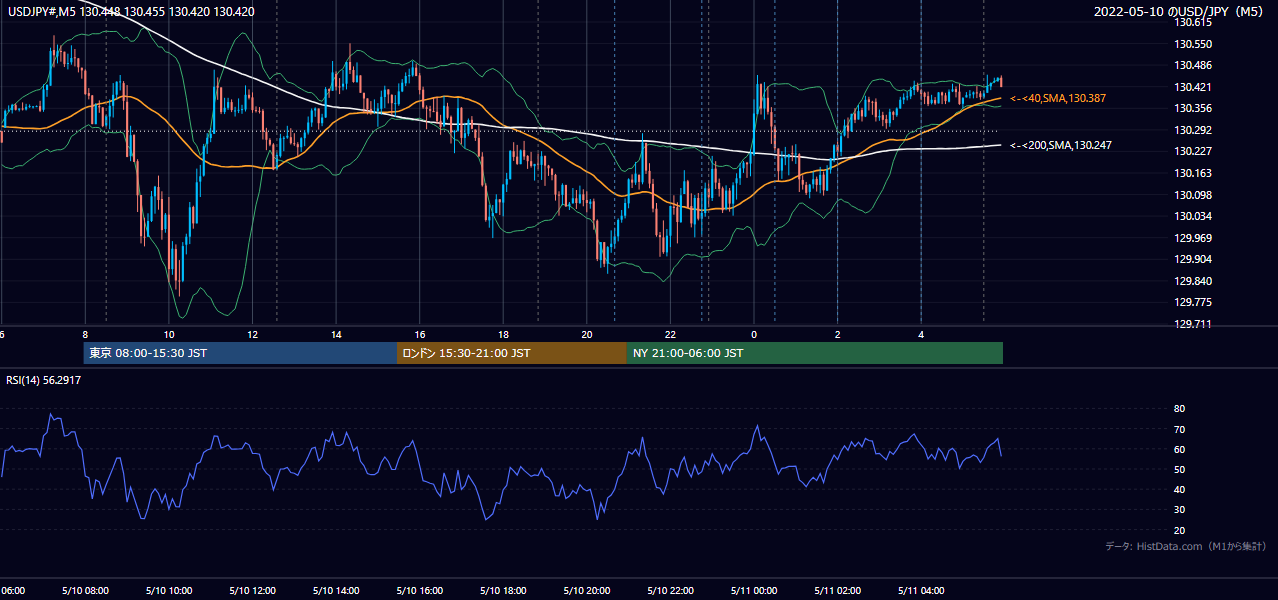The width and height of the screenshot is (1278, 600).
Task: Select the London session bar ロンドン 15:30-21:00 JST
Action: pyautogui.click(x=512, y=353)
